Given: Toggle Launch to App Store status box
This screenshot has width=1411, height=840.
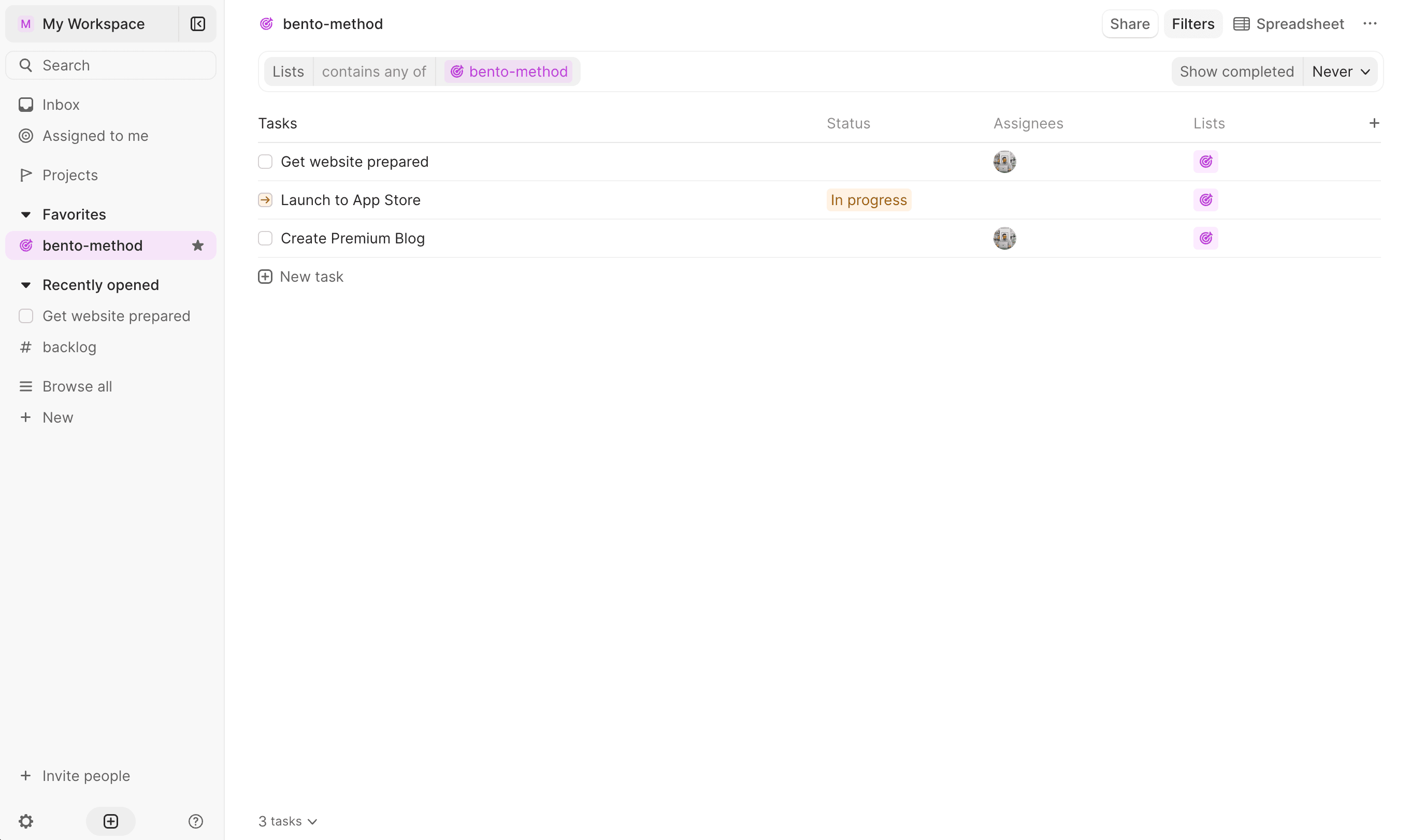Looking at the screenshot, I should [265, 200].
